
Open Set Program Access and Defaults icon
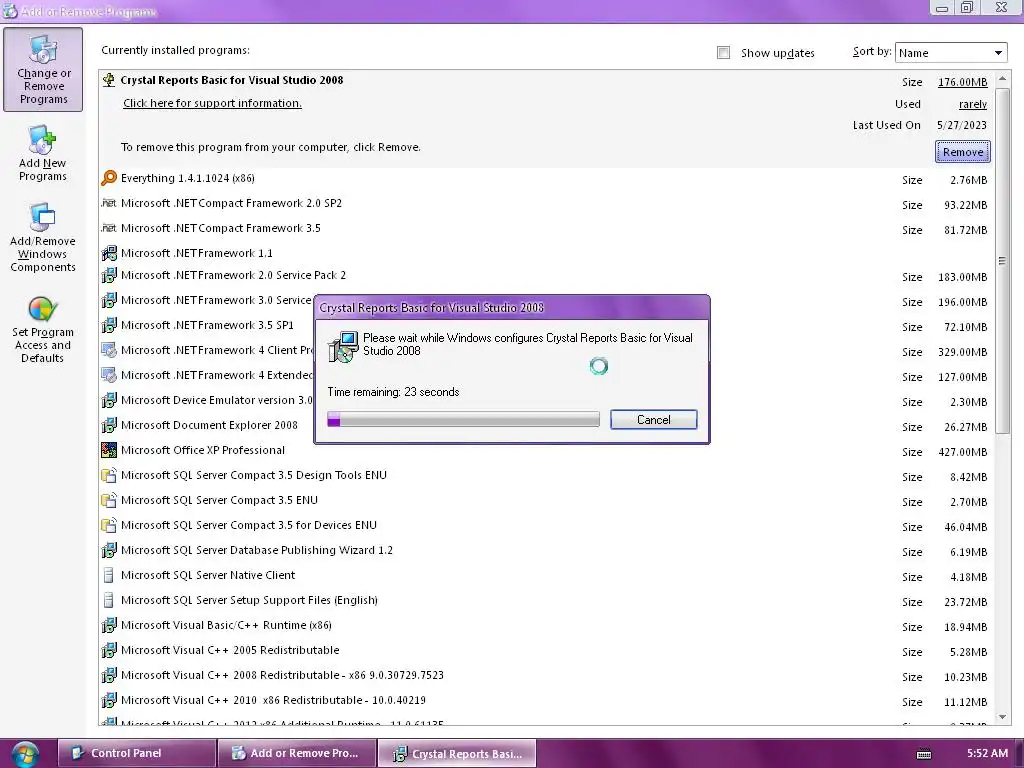click(42, 328)
